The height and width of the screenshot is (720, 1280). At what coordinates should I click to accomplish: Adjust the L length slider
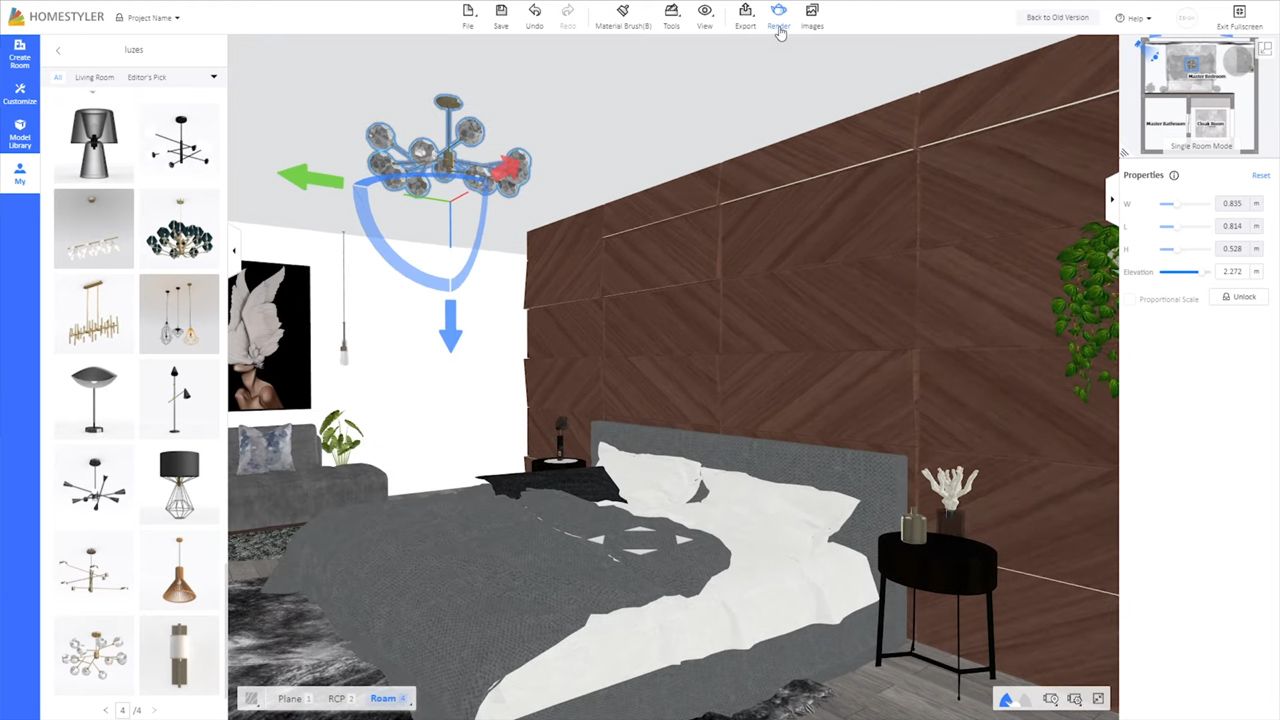(1184, 226)
